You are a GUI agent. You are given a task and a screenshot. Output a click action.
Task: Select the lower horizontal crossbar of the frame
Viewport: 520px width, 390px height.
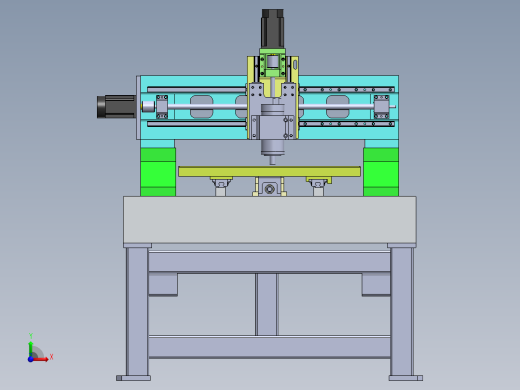click(269, 347)
